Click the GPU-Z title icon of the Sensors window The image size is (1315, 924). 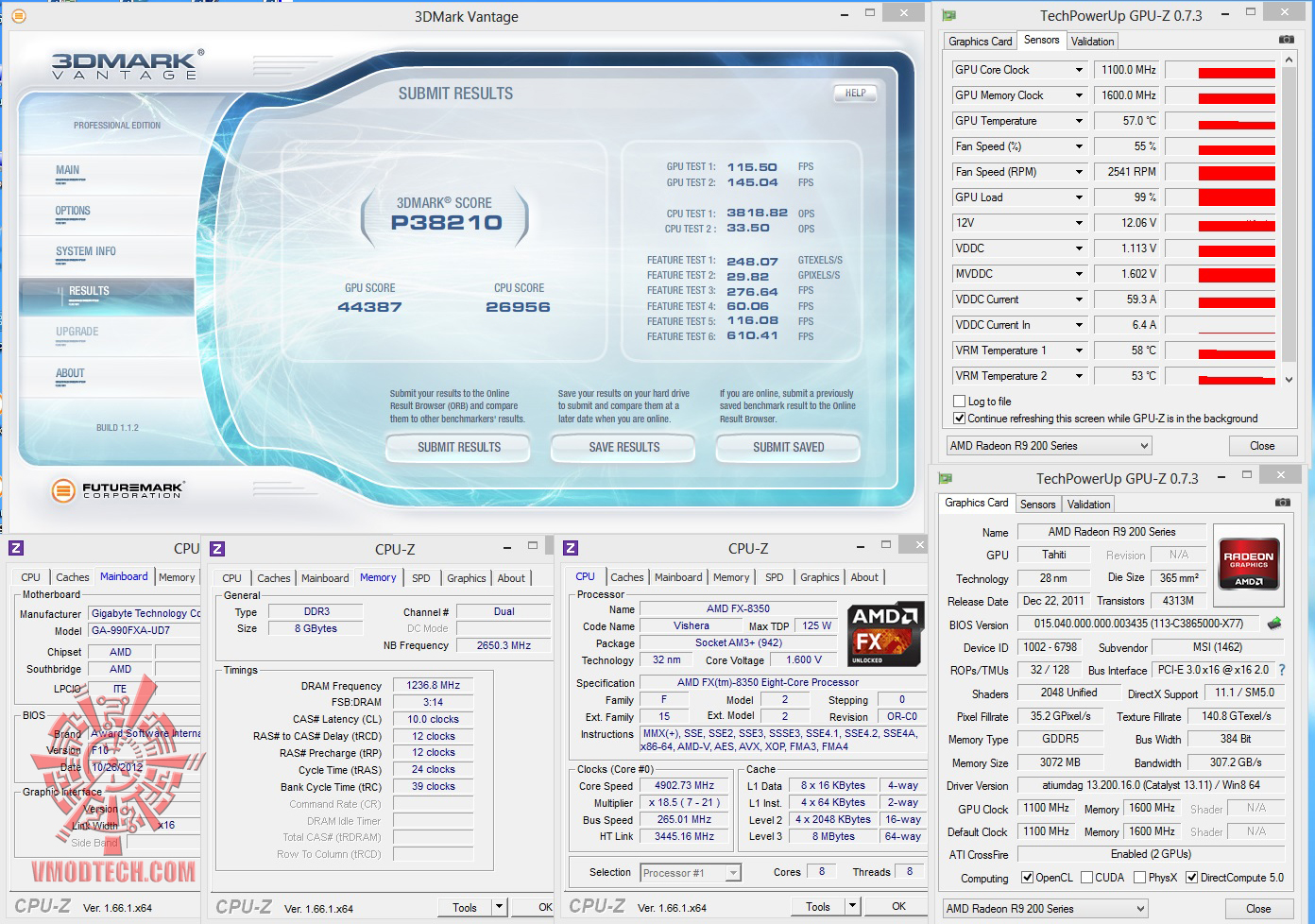[949, 15]
